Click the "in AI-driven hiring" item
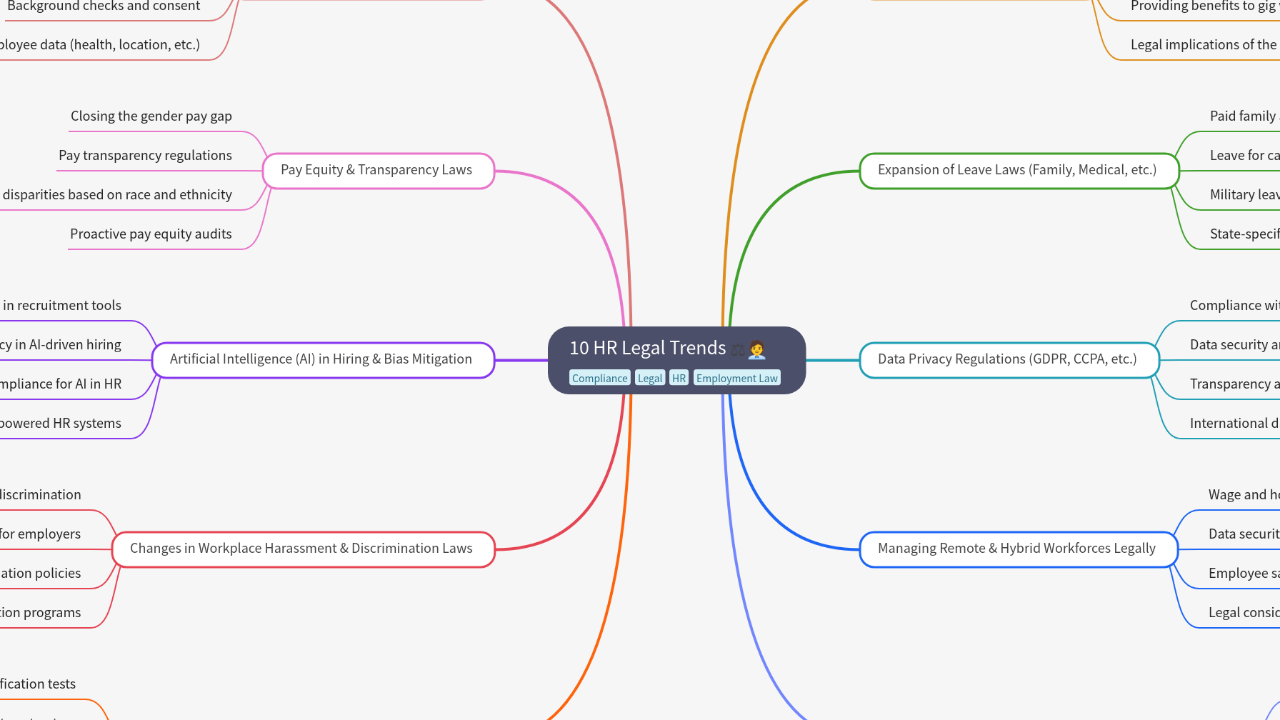 coord(61,345)
